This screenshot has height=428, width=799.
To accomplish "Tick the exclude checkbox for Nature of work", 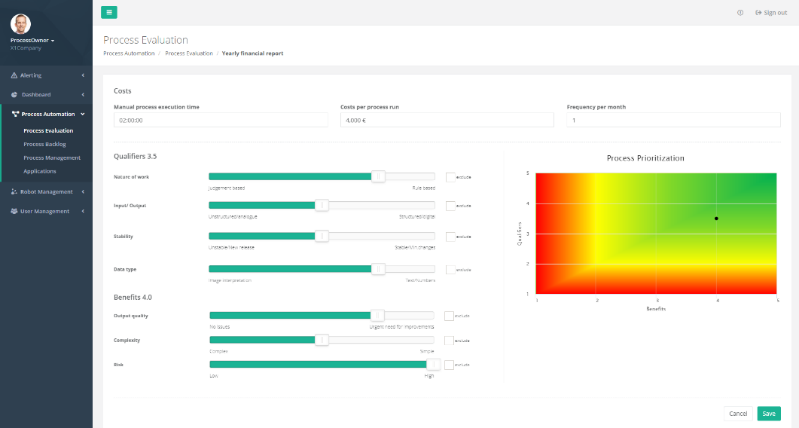I will (x=450, y=176).
